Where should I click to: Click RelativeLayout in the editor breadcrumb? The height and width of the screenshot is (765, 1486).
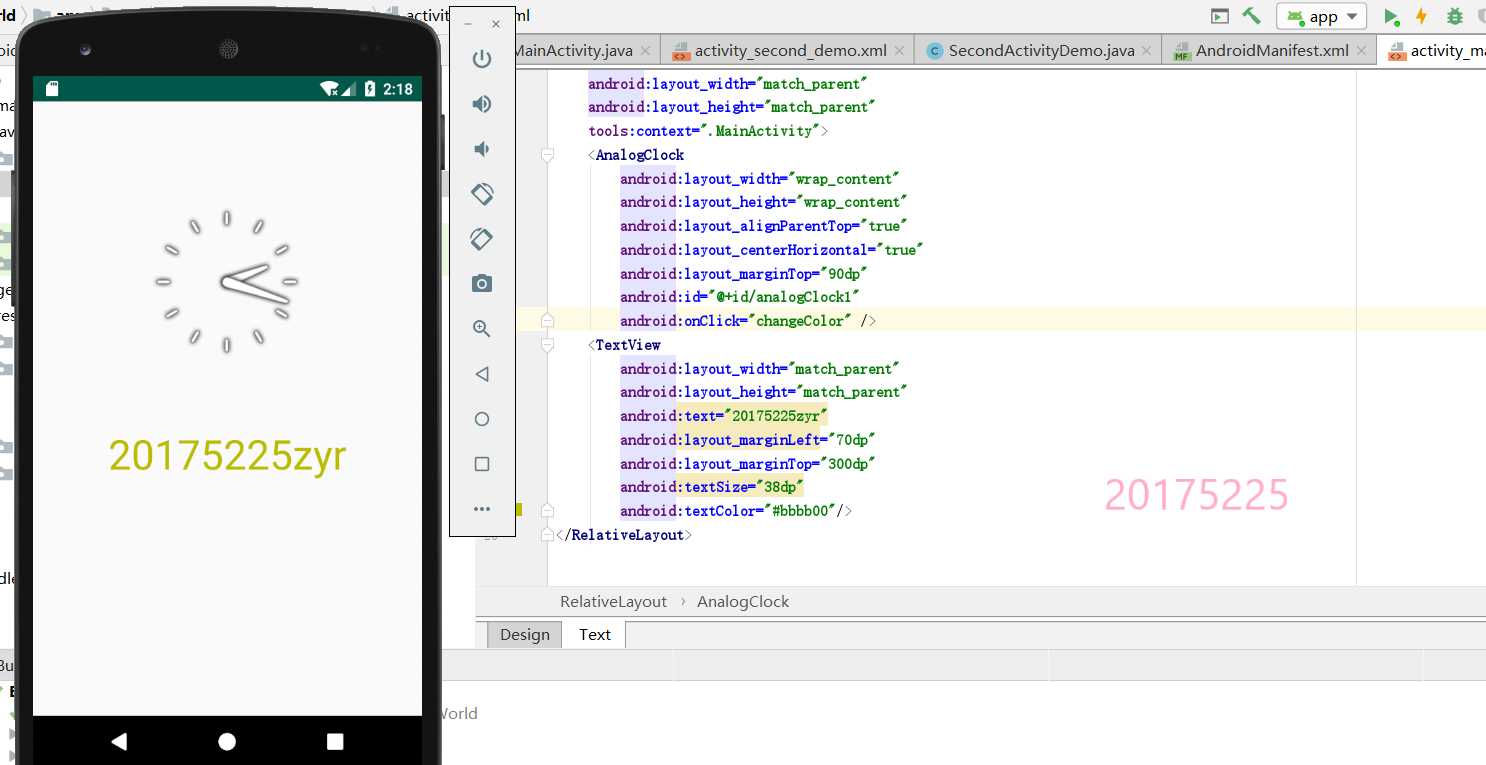tap(613, 601)
